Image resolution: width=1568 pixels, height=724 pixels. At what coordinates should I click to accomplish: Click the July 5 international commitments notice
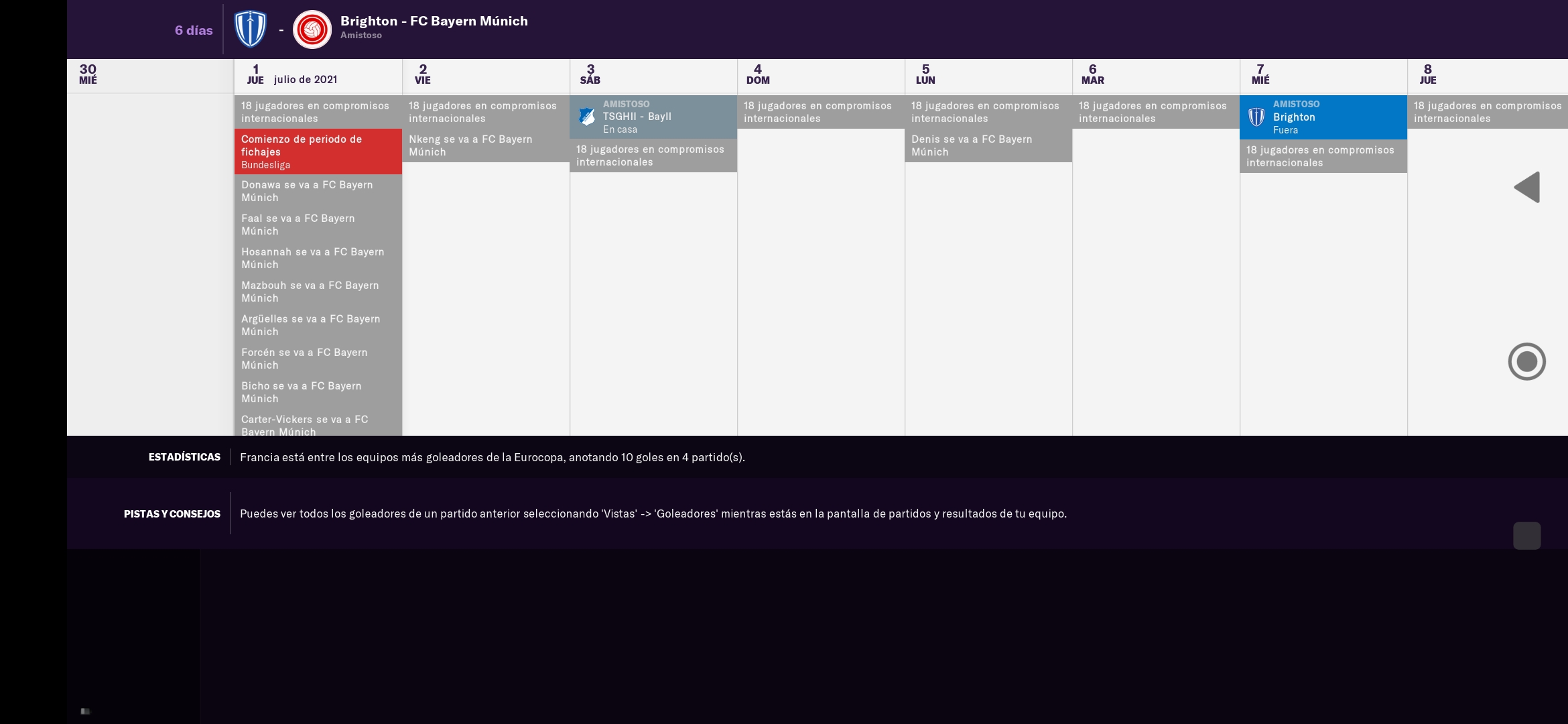tap(988, 112)
